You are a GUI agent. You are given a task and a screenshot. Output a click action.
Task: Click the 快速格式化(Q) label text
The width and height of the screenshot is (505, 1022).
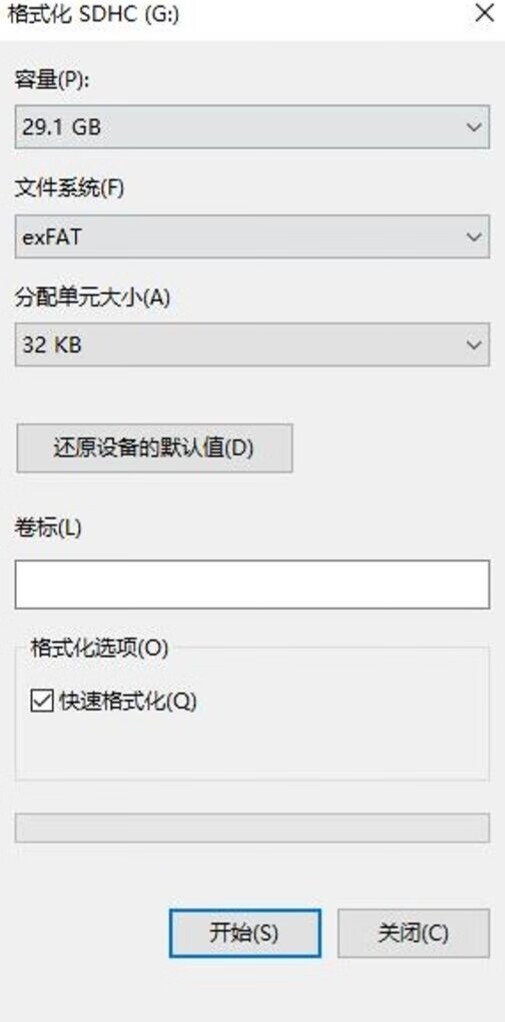[128, 701]
